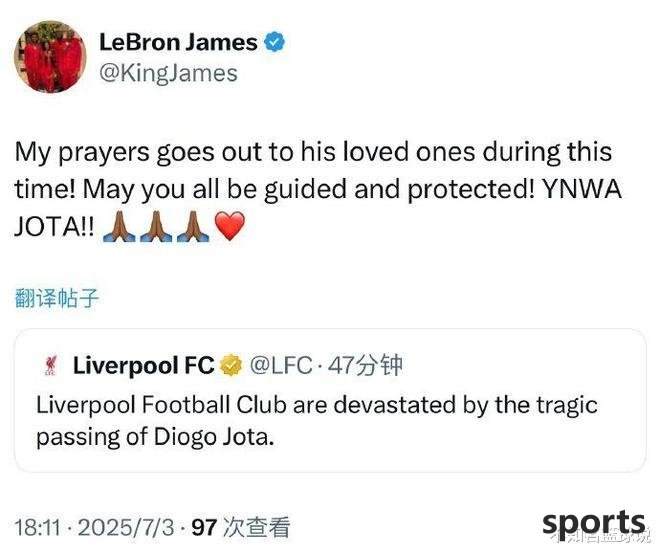Open the 47-minute timestamp of quoted post
Image resolution: width=660 pixels, height=554 pixels.
click(x=365, y=365)
